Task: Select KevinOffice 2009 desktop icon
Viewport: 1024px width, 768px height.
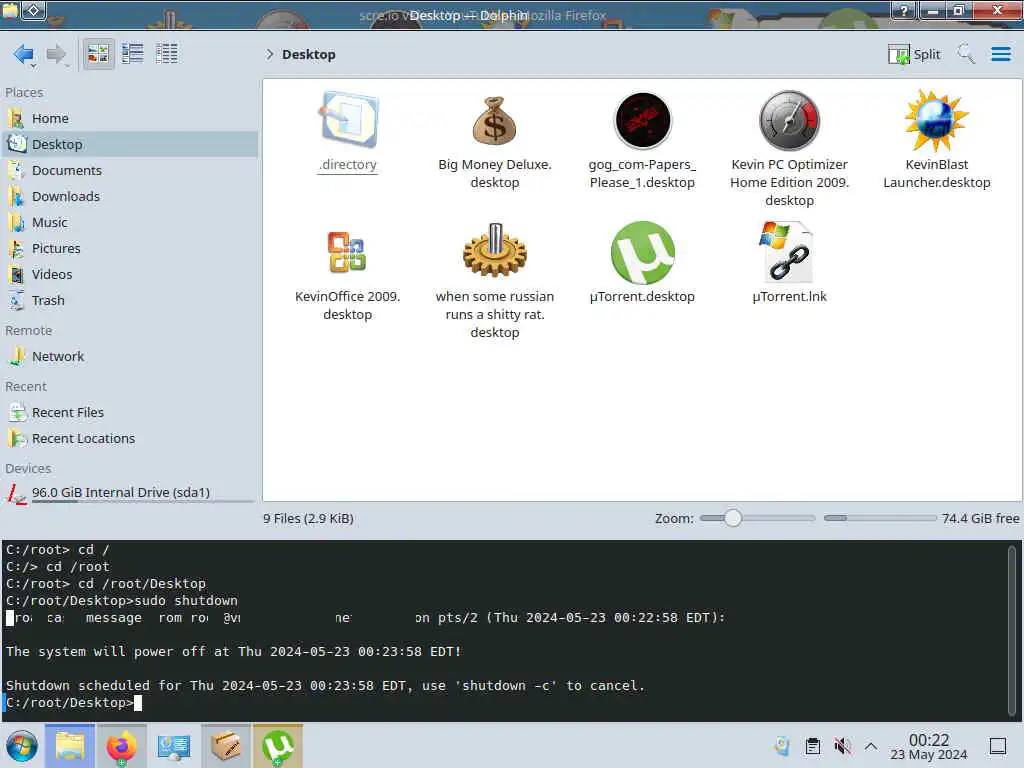Action: click(x=347, y=252)
